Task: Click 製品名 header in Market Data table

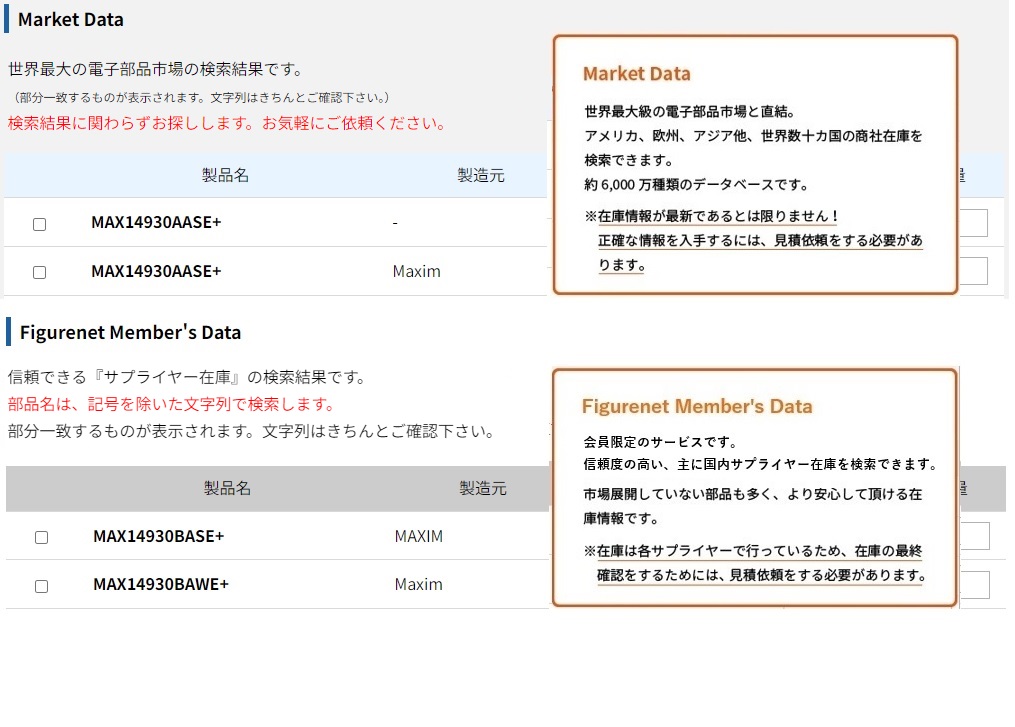Action: 225,176
